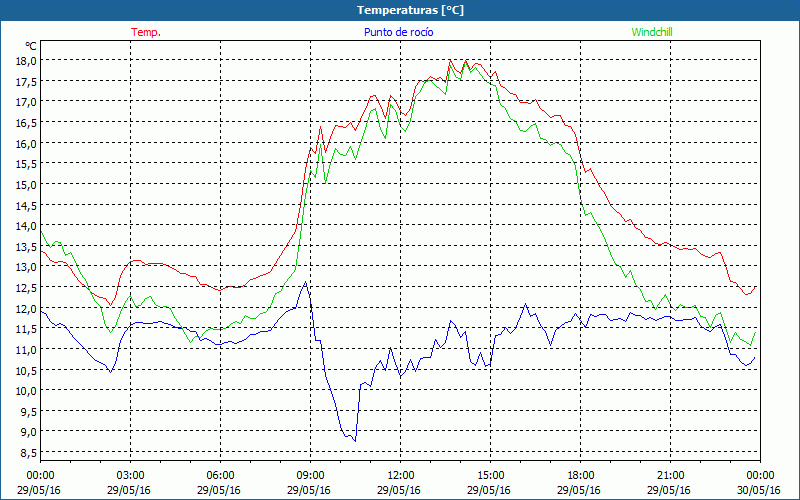The height and width of the screenshot is (500, 800).
Task: Click the '13,0' y-axis value
Action: pyautogui.click(x=26, y=267)
